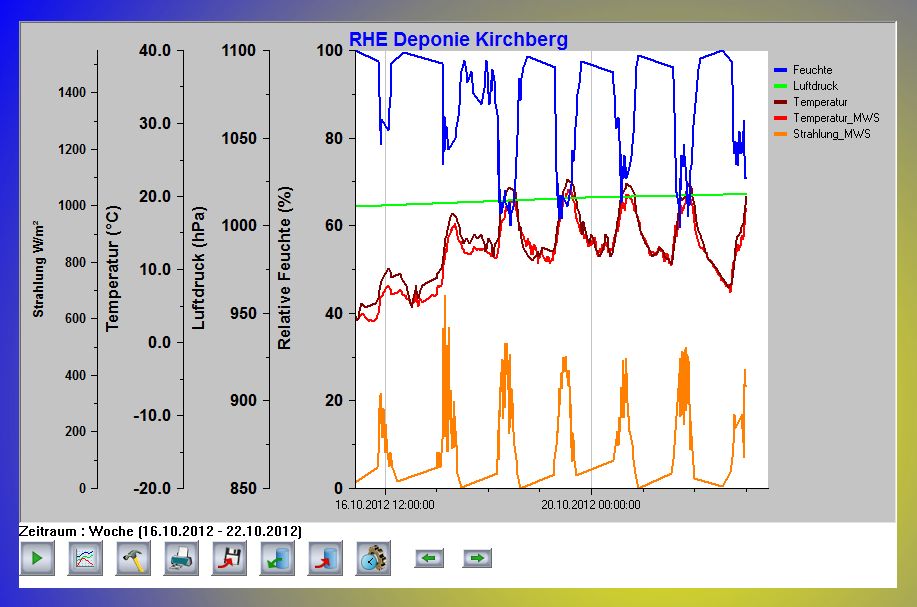The height and width of the screenshot is (607, 917).
Task: Open the line chart settings icon
Action: [x=85, y=558]
